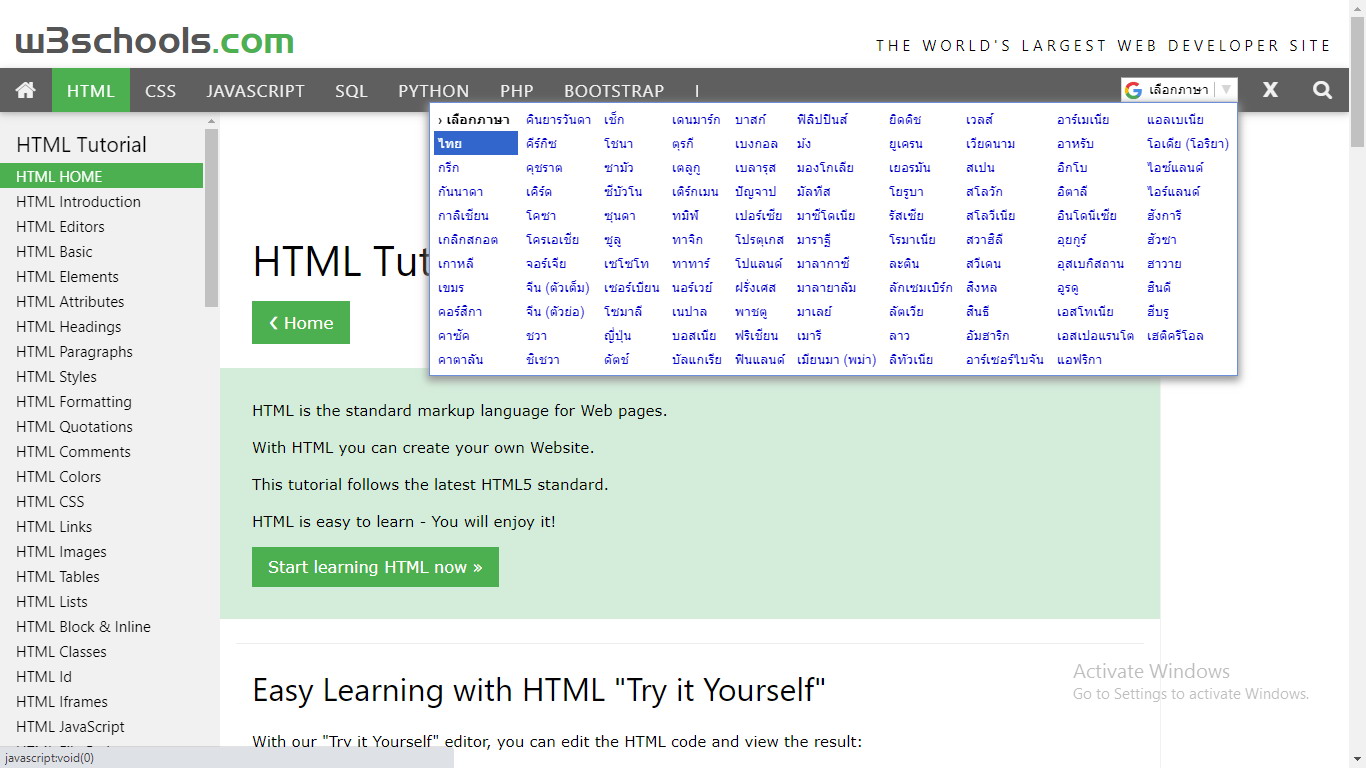Open HTML Introduction in sidebar
Screen dimensions: 1366x768
point(78,201)
